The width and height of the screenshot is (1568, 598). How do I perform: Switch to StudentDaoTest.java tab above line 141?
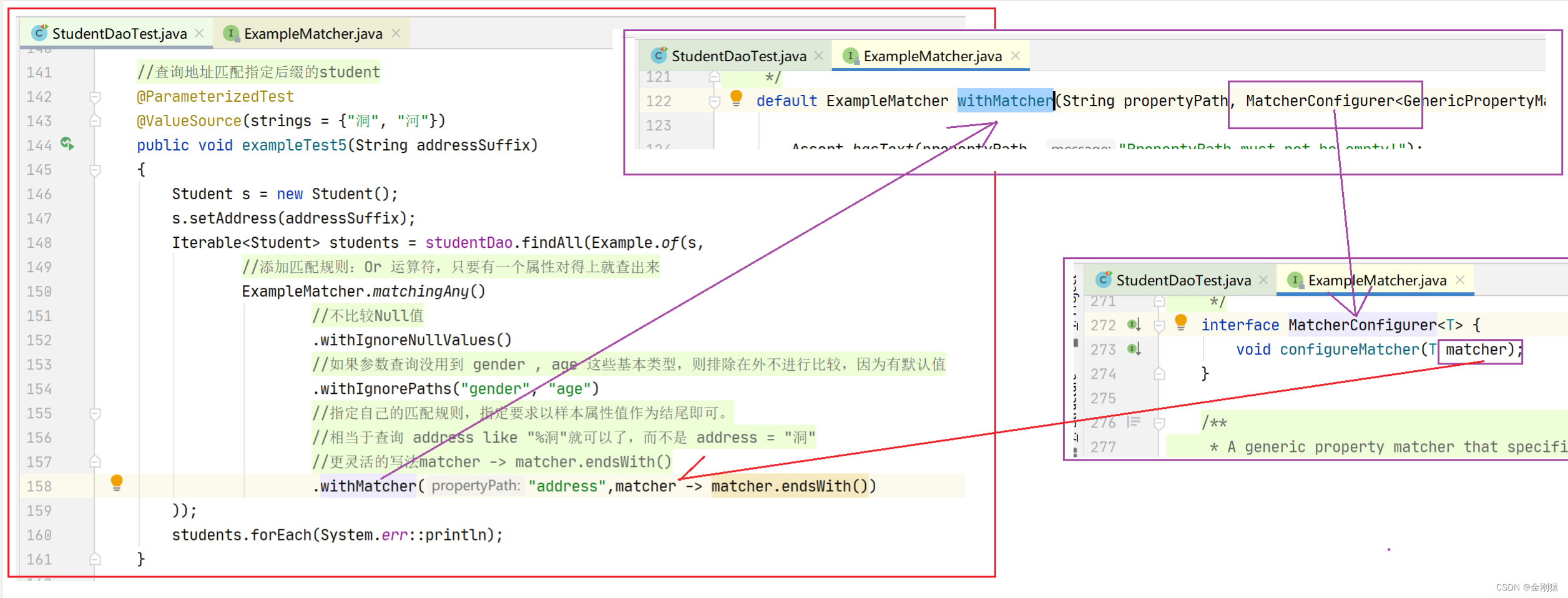[x=117, y=33]
